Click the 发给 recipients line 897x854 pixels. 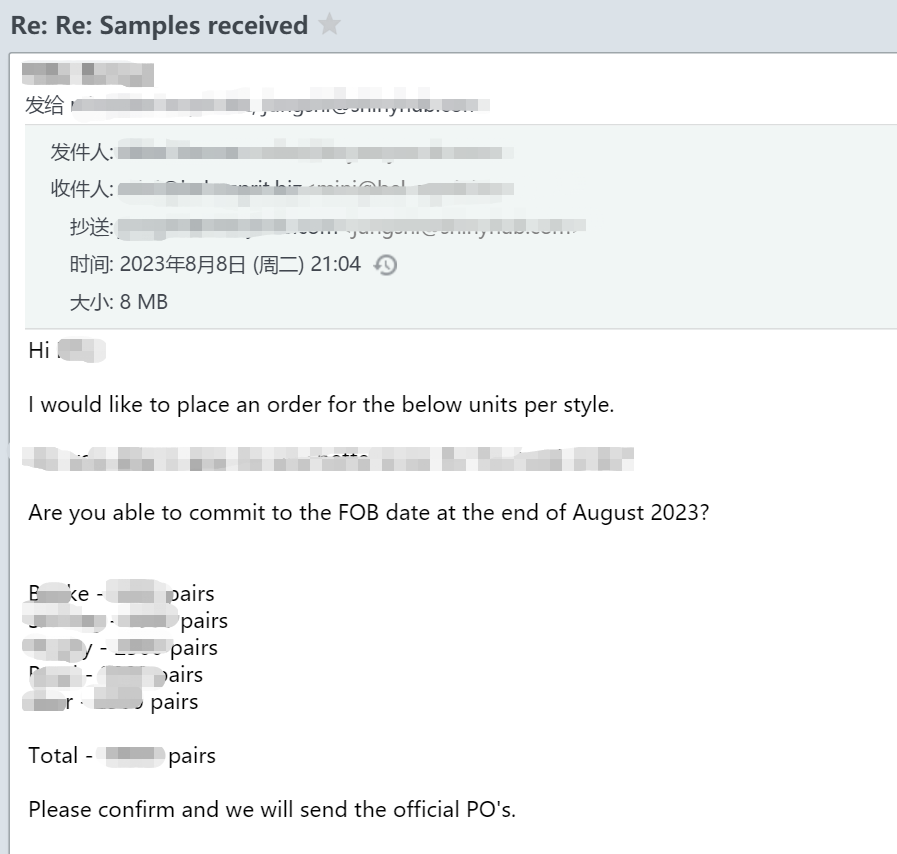257,105
